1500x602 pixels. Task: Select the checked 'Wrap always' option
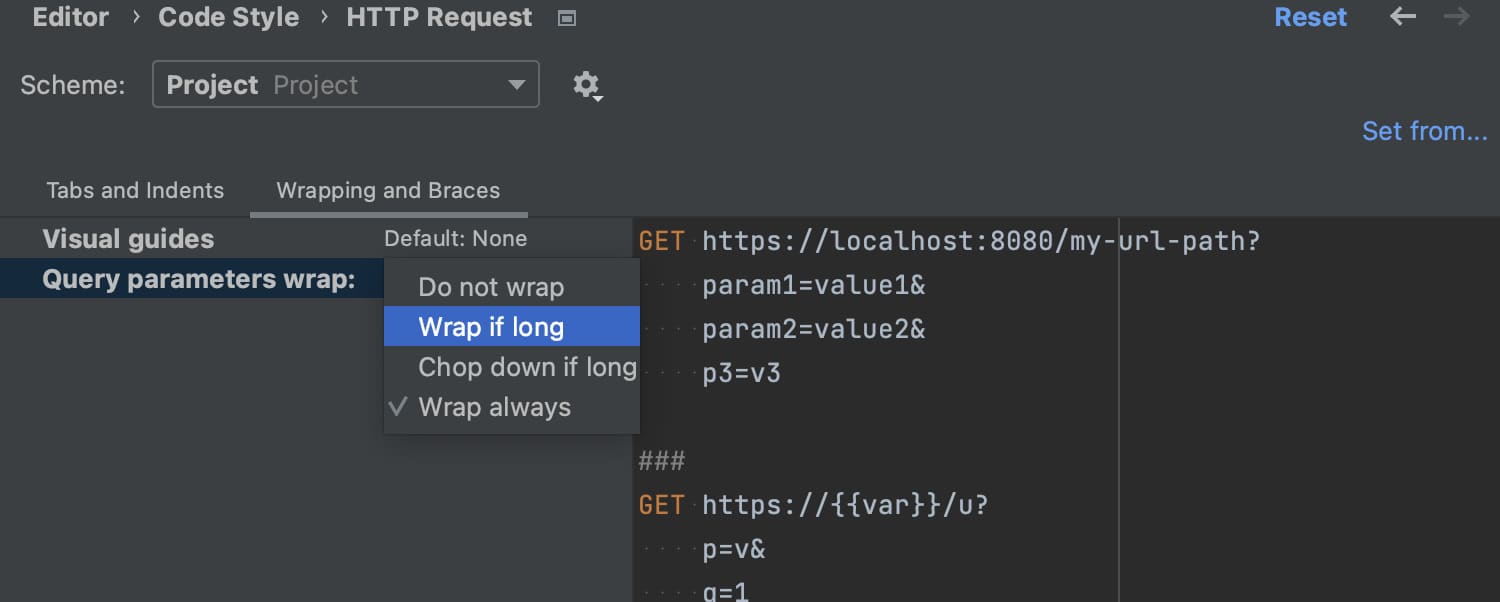click(494, 407)
